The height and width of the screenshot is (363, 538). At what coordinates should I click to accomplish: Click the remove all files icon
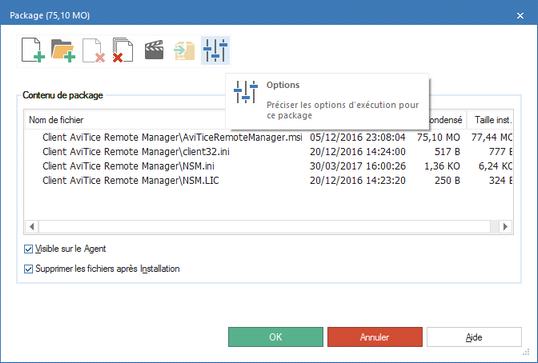pyautogui.click(x=123, y=50)
